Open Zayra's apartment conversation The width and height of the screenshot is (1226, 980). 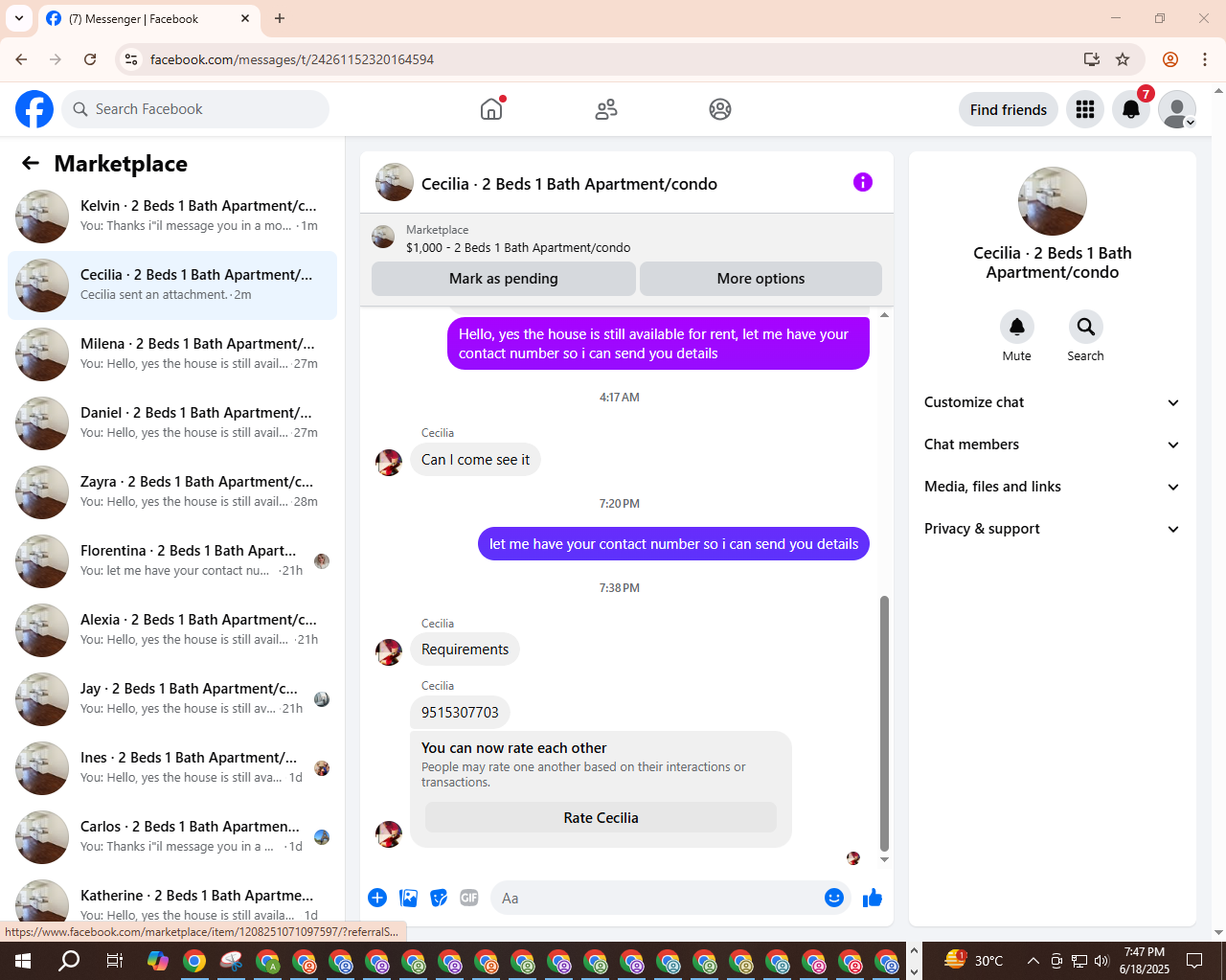[172, 492]
